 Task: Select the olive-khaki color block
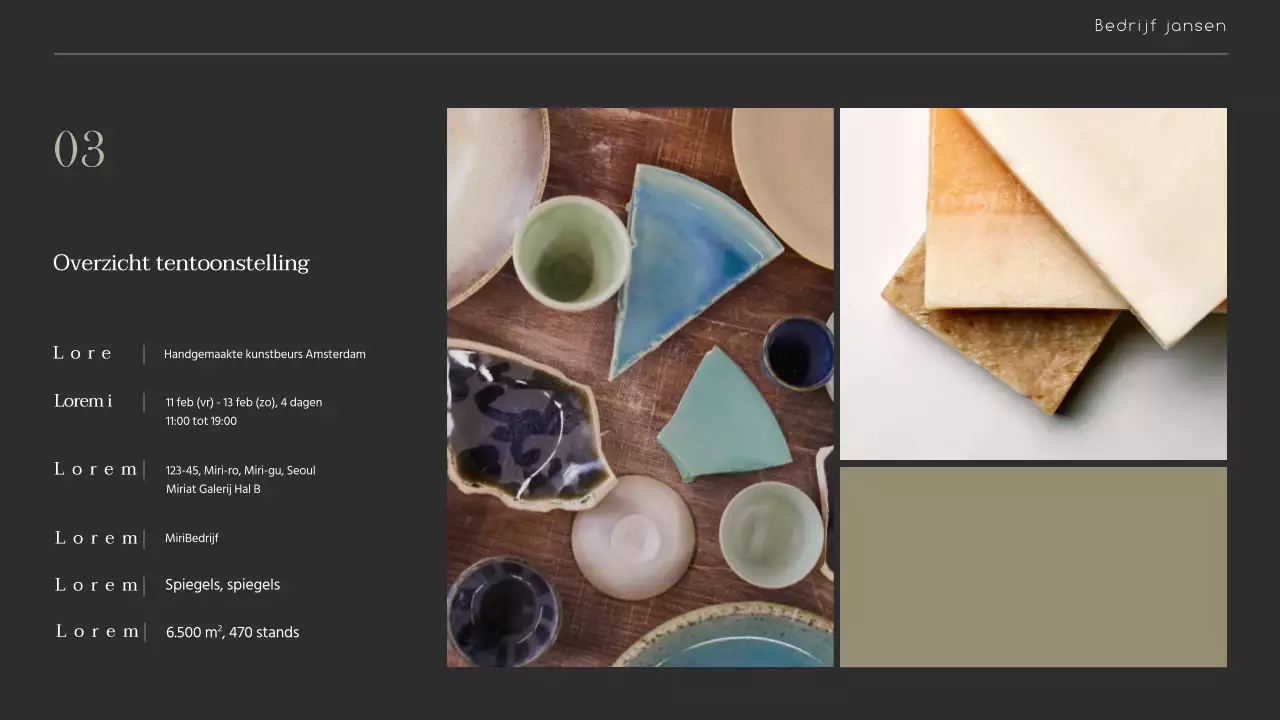(x=1033, y=566)
